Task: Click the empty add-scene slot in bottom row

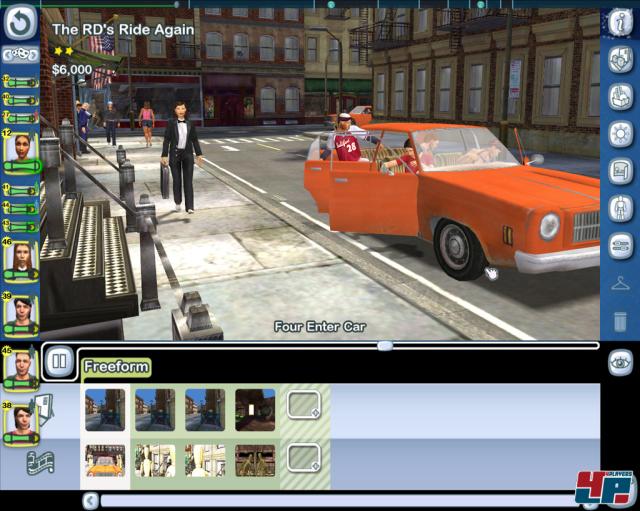Action: click(304, 458)
